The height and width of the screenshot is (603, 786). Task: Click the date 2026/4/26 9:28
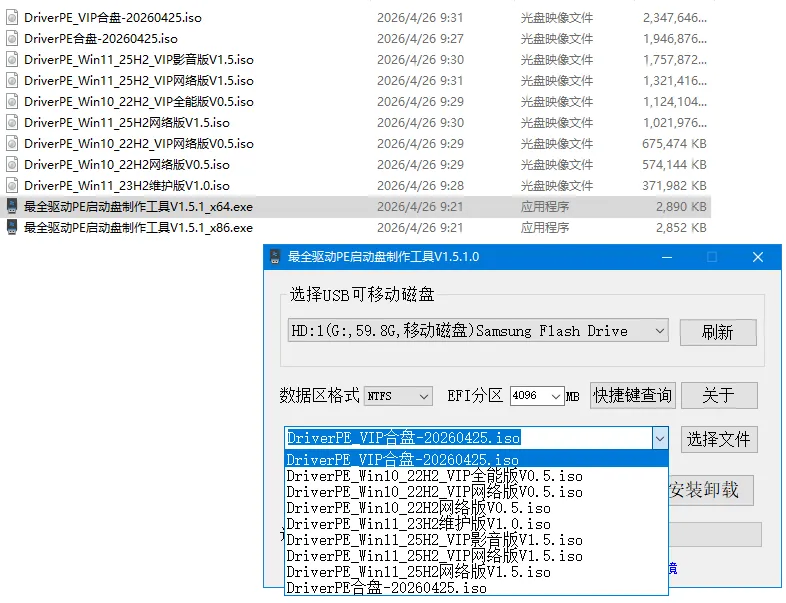[x=420, y=186]
